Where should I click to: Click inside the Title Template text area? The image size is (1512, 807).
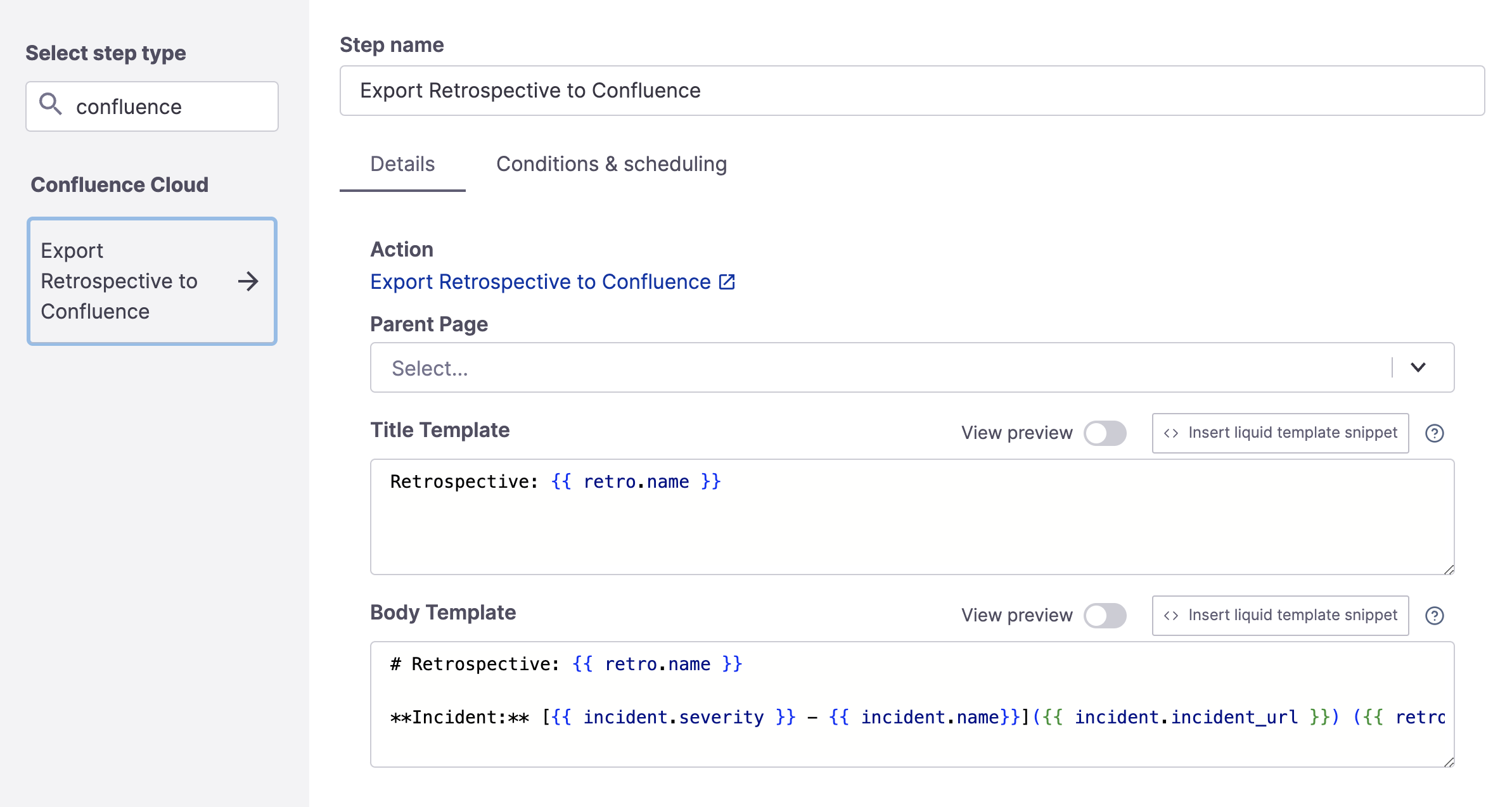[x=912, y=517]
